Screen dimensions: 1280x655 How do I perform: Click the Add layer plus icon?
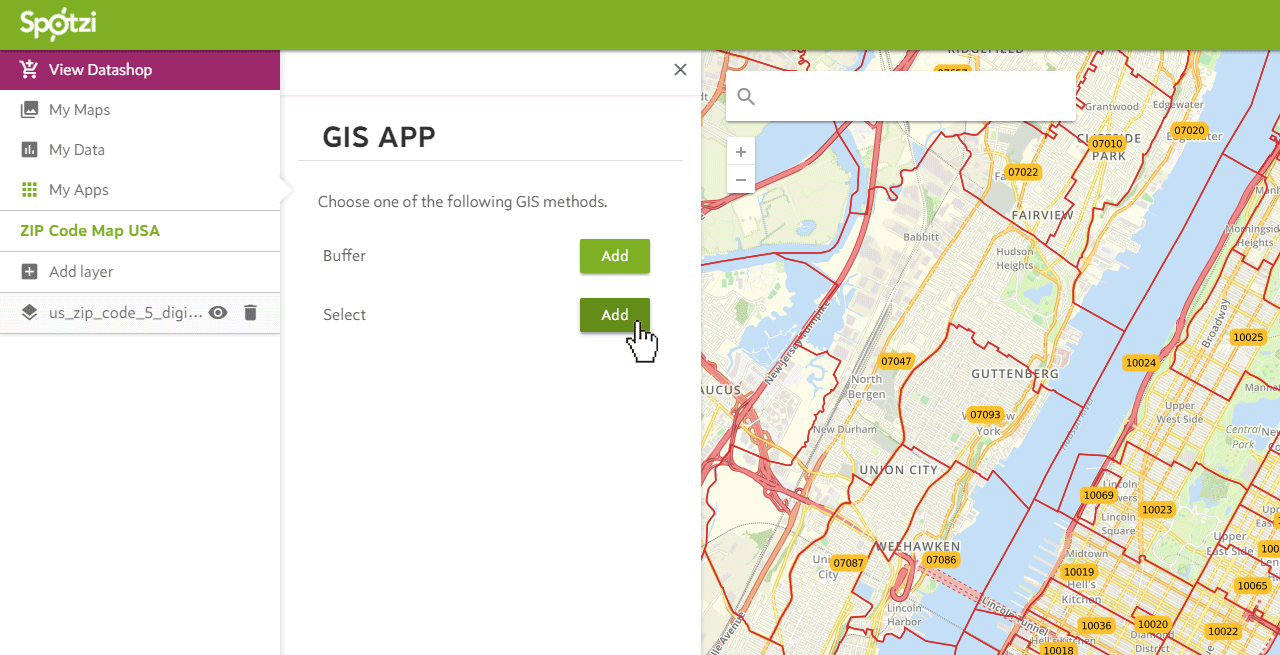click(29, 272)
